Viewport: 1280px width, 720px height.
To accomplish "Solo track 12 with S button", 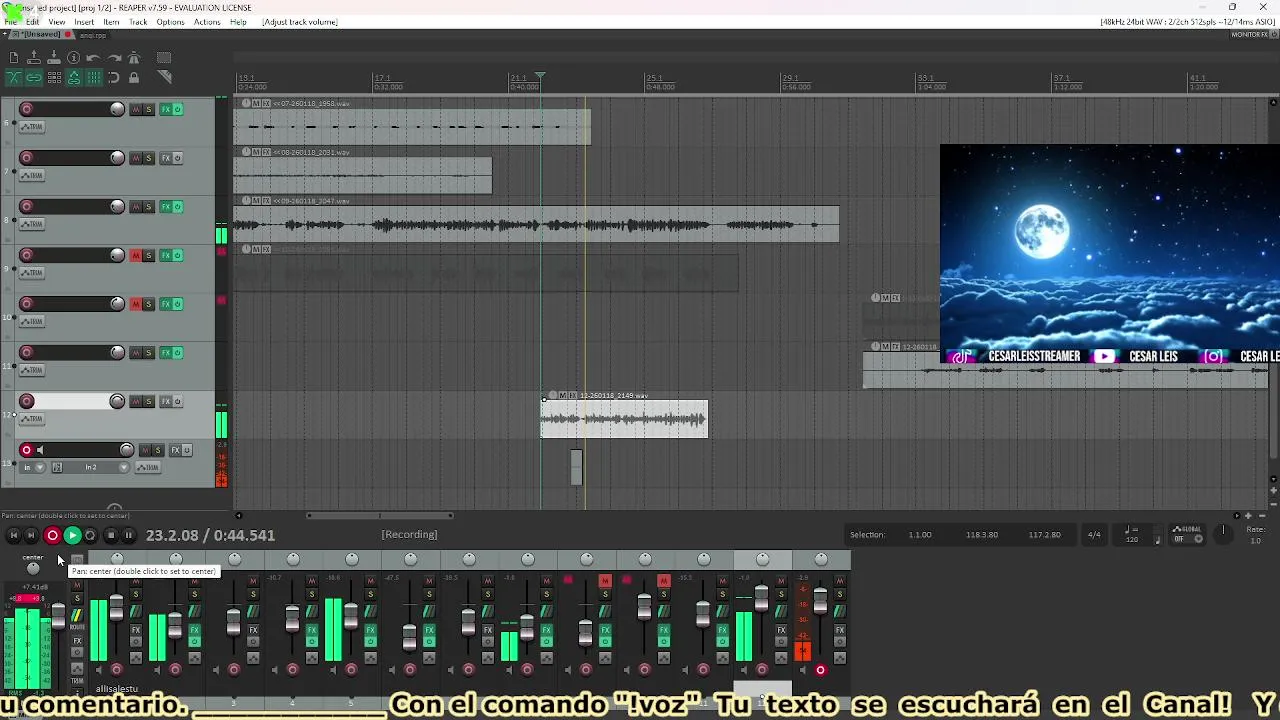I will [x=149, y=401].
